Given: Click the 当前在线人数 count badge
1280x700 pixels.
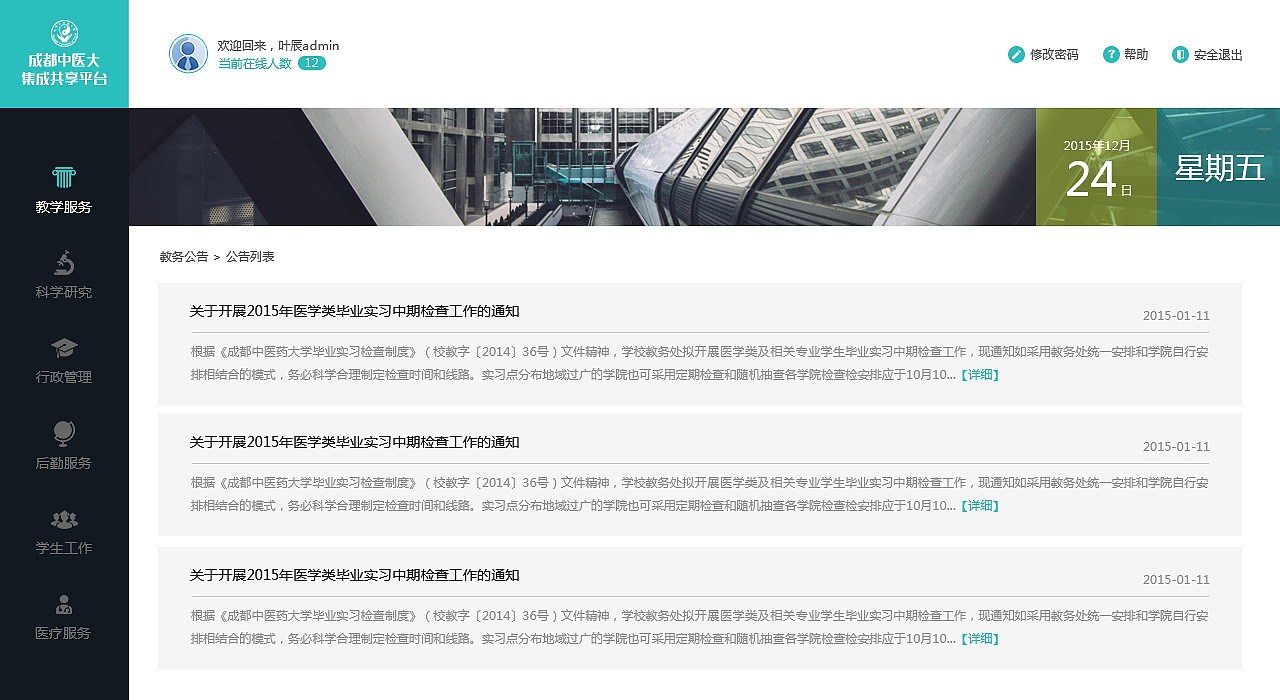Looking at the screenshot, I should pyautogui.click(x=311, y=62).
